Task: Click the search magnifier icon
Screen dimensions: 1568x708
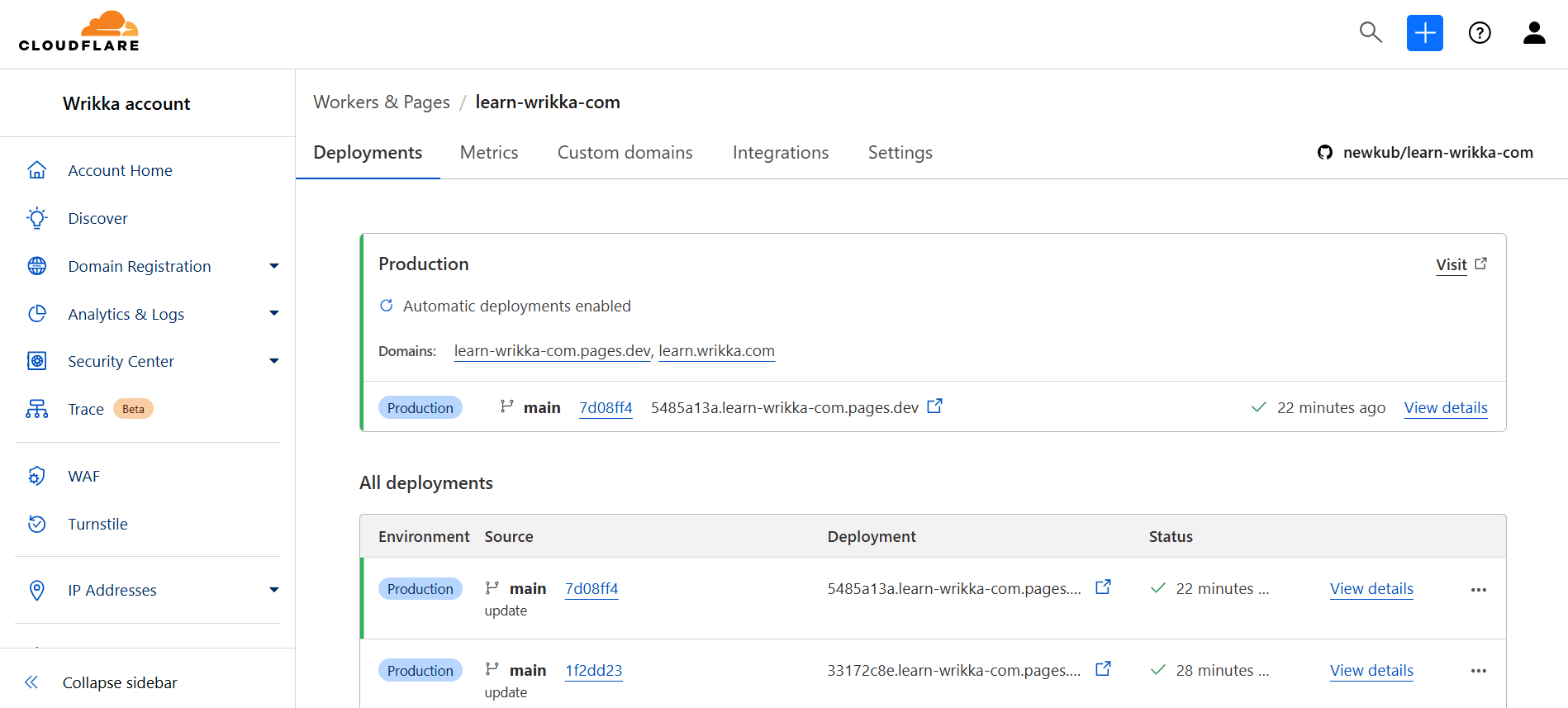Action: (x=1371, y=33)
